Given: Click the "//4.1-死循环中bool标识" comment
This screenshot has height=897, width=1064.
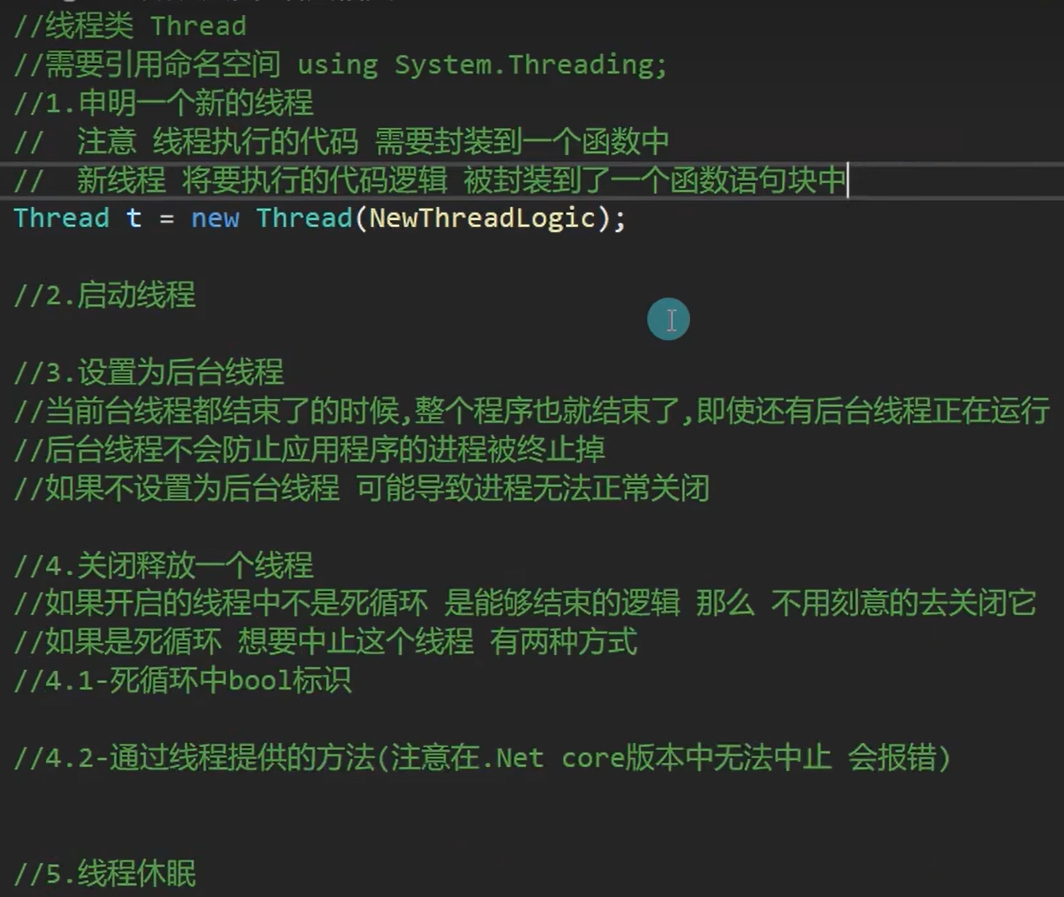Looking at the screenshot, I should point(183,681).
